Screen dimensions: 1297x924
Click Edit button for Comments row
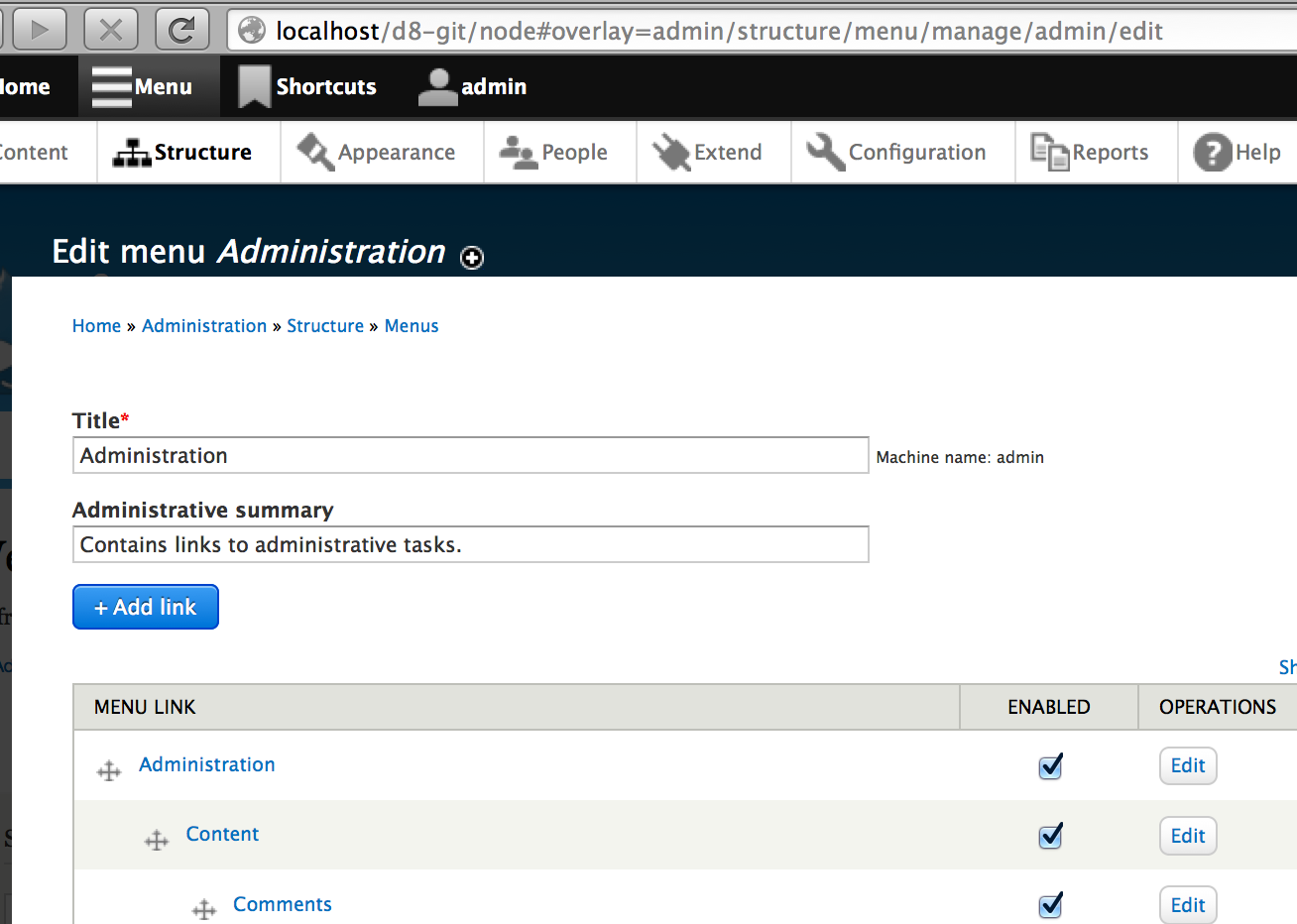pyautogui.click(x=1188, y=904)
